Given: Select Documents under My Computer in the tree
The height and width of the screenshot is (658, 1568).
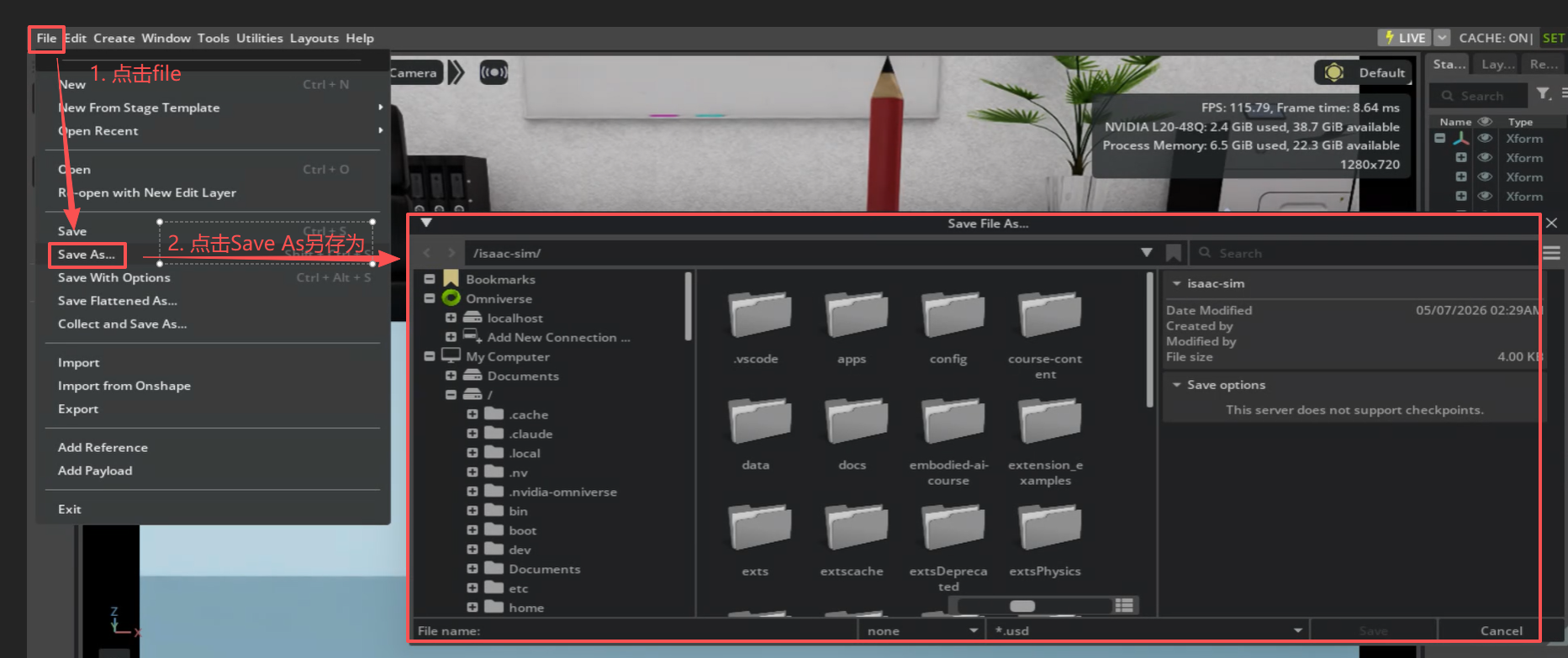Looking at the screenshot, I should pyautogui.click(x=522, y=376).
